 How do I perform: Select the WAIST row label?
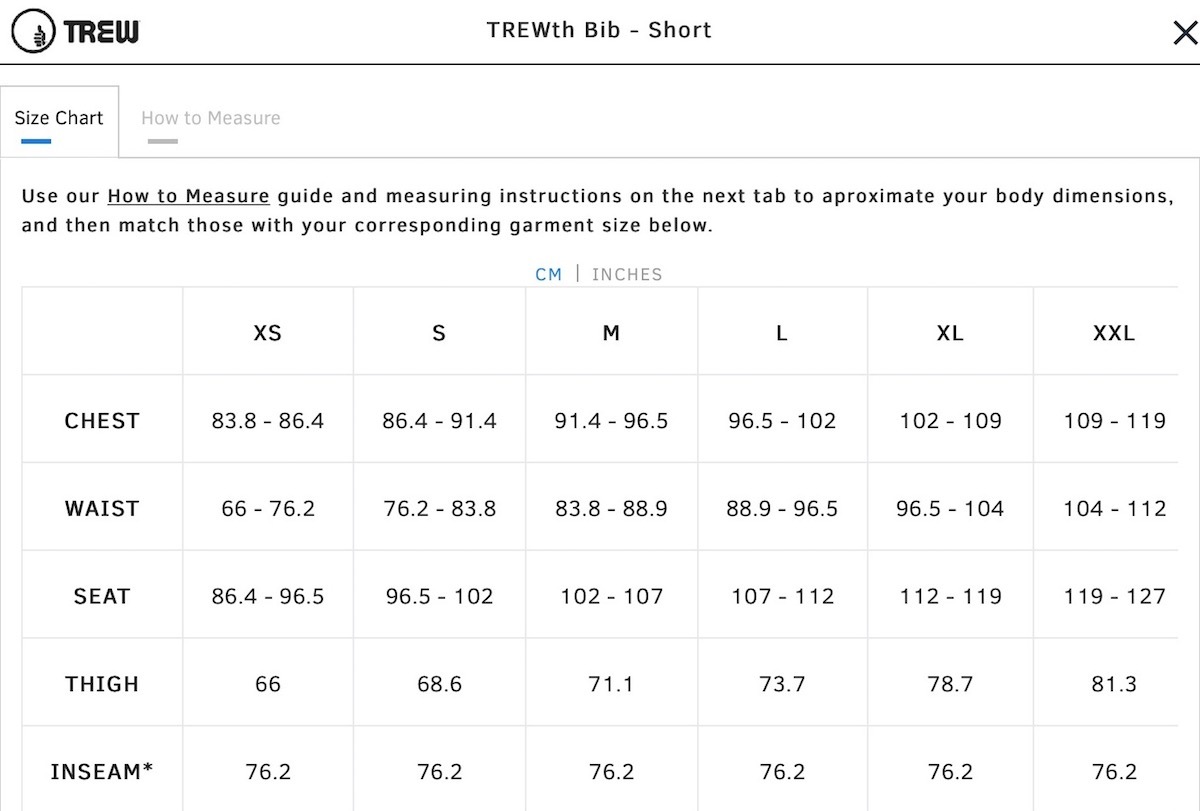pos(102,509)
